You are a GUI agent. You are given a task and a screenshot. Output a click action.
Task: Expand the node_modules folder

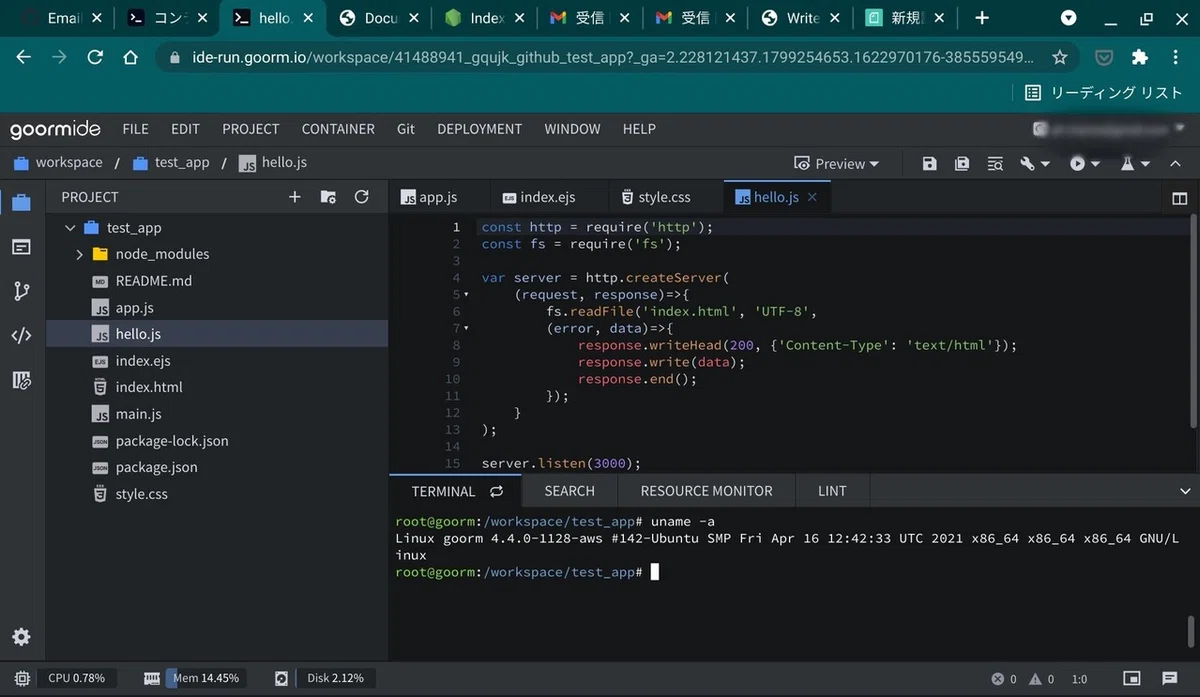point(79,255)
